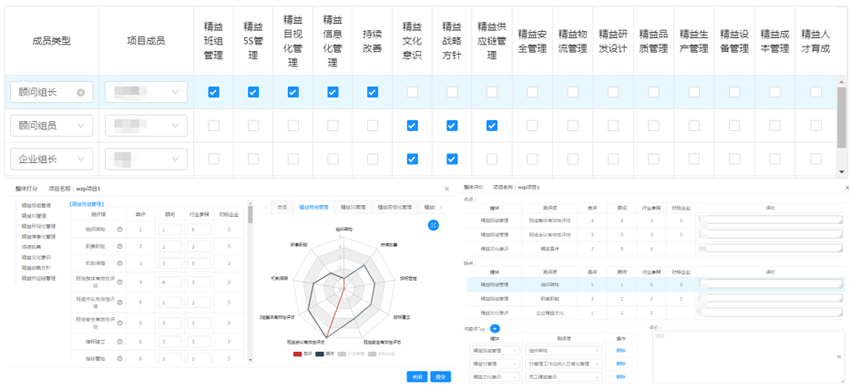Uncheck 精益文化意识 for 顾问组员 row
This screenshot has height=387, width=850.
[412, 126]
